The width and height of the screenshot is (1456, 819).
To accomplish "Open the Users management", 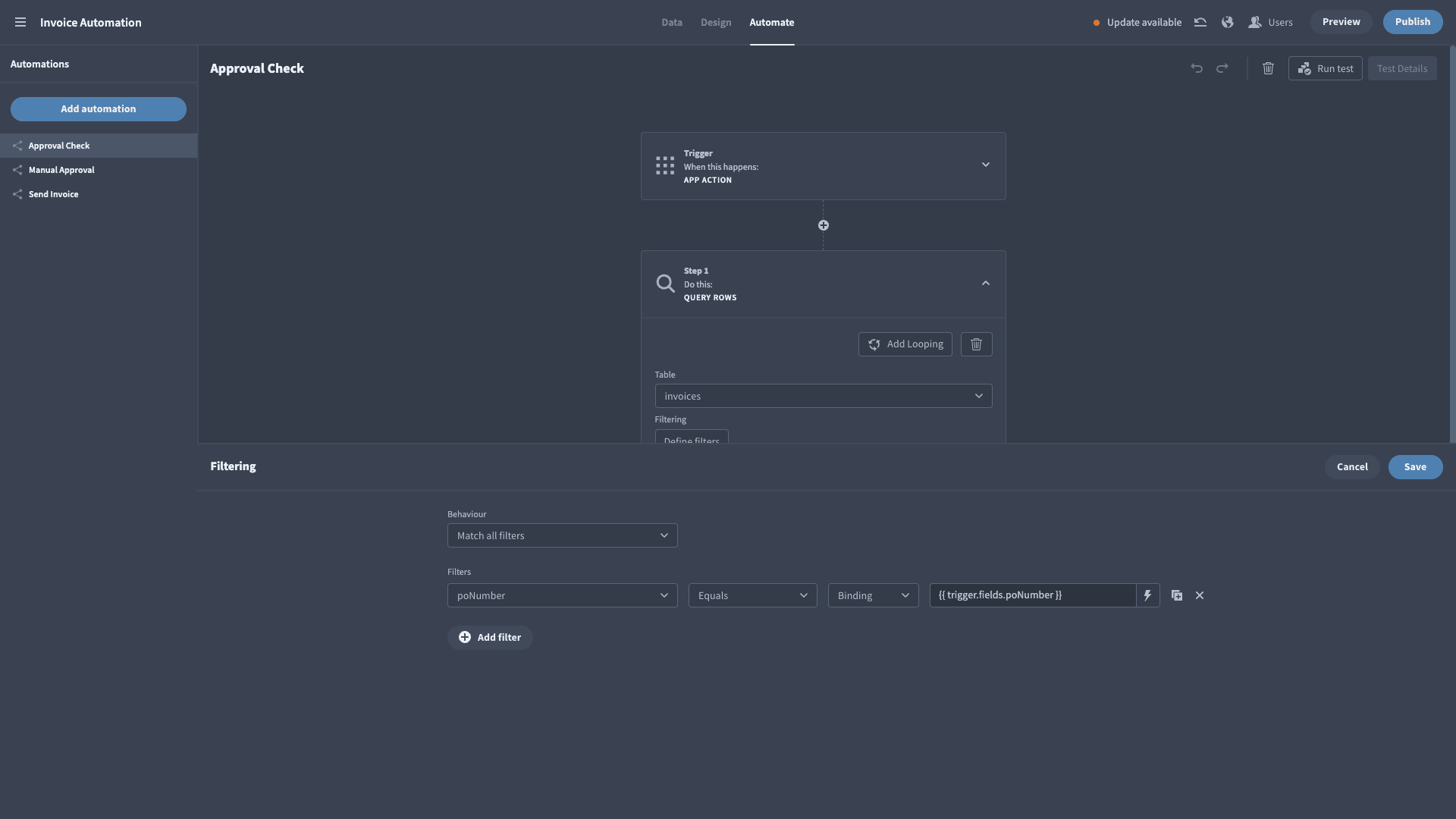I will (1270, 22).
